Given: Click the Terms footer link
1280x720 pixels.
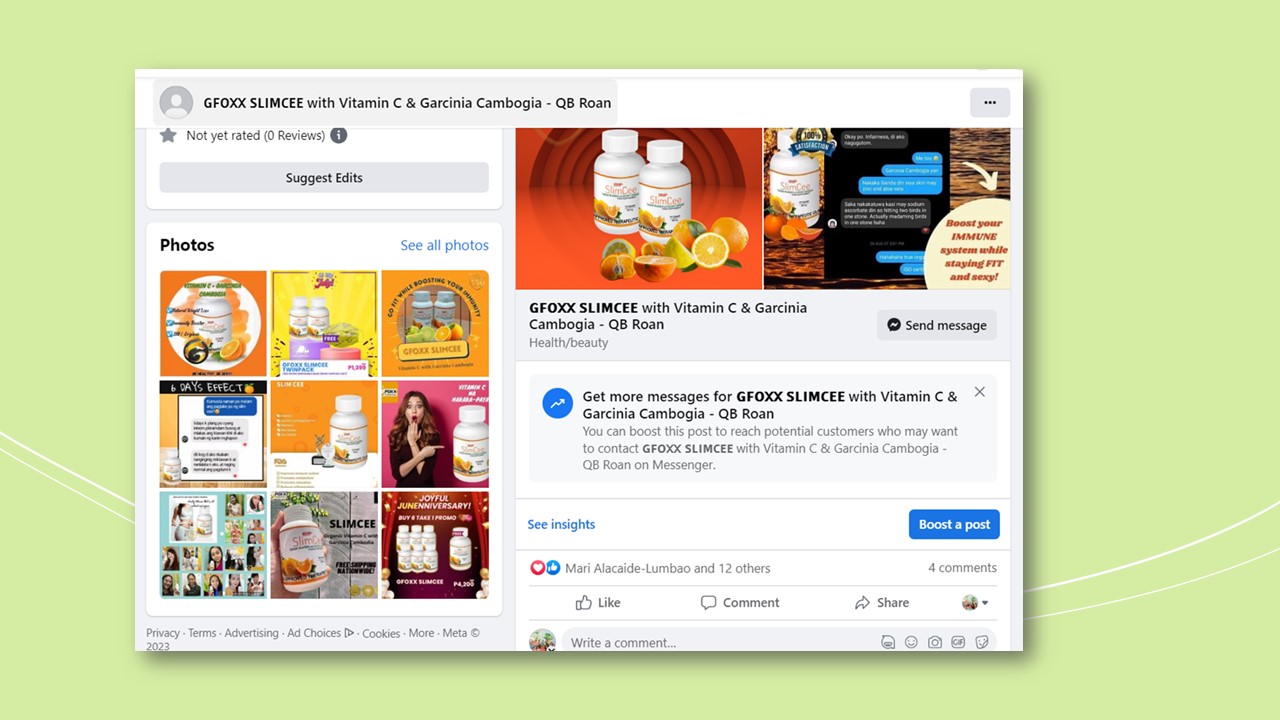Looking at the screenshot, I should coord(202,633).
